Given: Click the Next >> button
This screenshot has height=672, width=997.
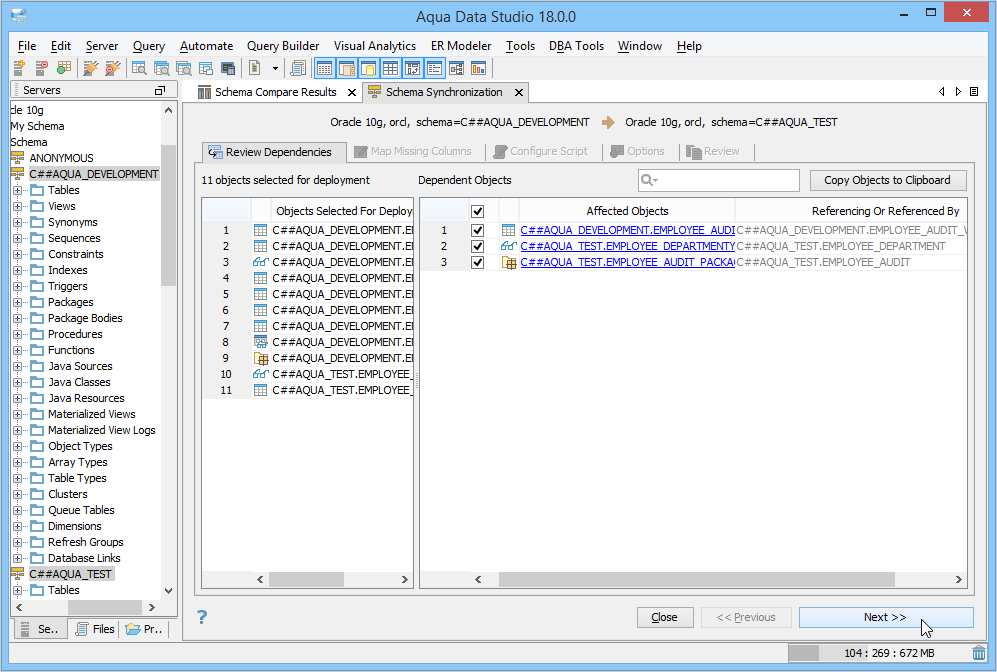Looking at the screenshot, I should (886, 617).
